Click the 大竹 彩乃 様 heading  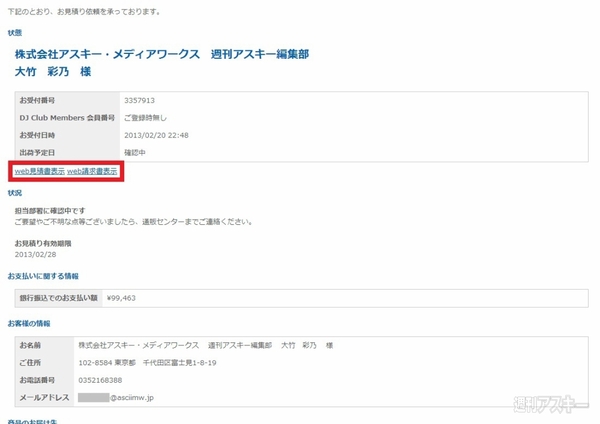point(53,72)
